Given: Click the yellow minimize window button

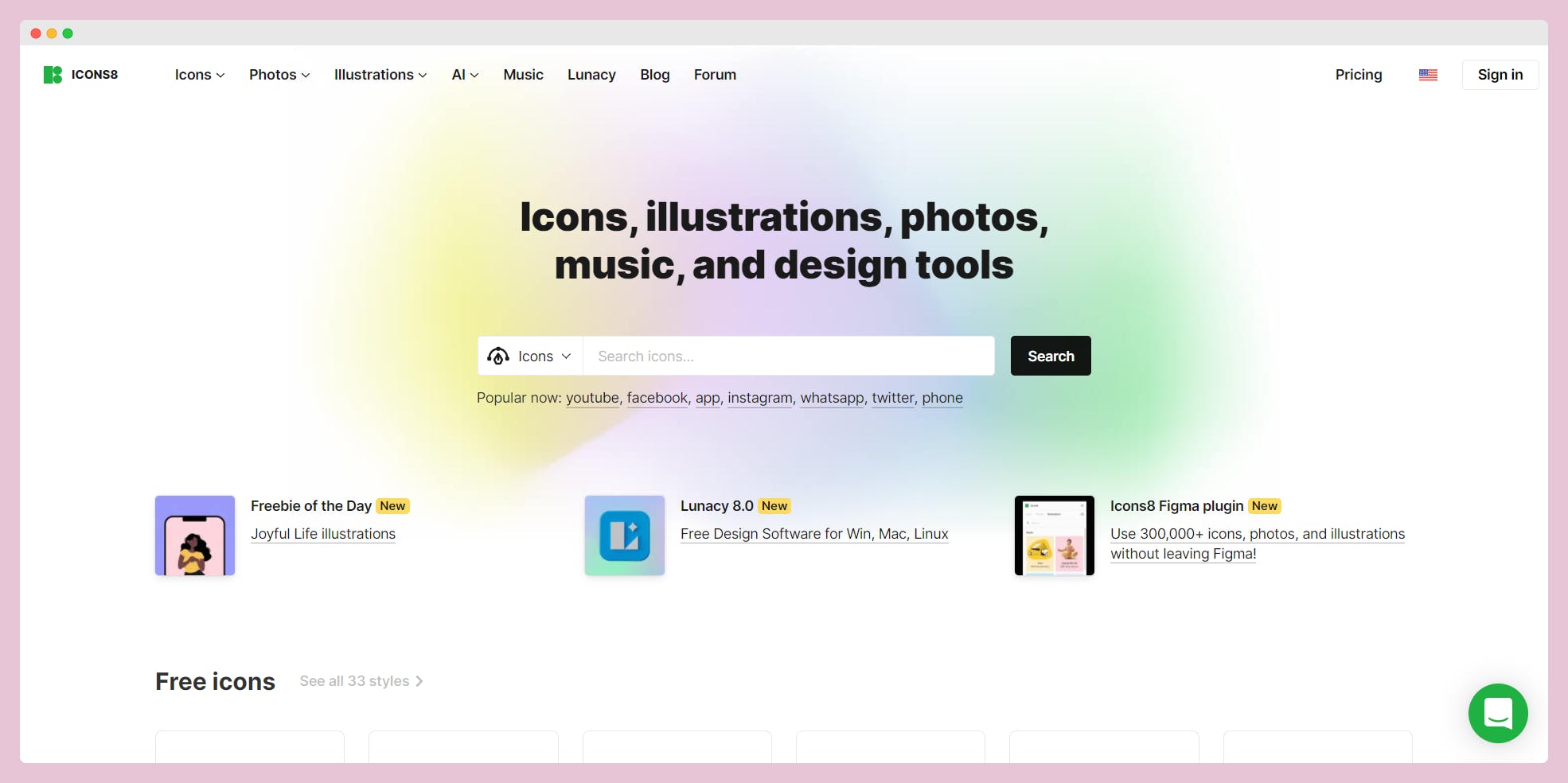Looking at the screenshot, I should (x=52, y=33).
